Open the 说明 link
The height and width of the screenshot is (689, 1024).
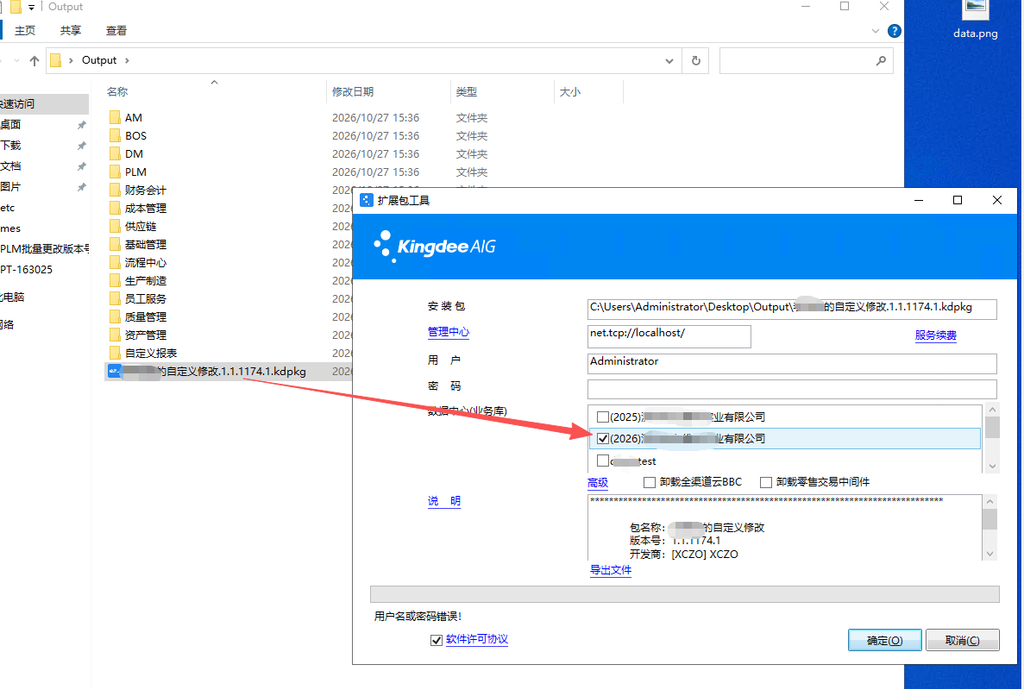pos(444,501)
